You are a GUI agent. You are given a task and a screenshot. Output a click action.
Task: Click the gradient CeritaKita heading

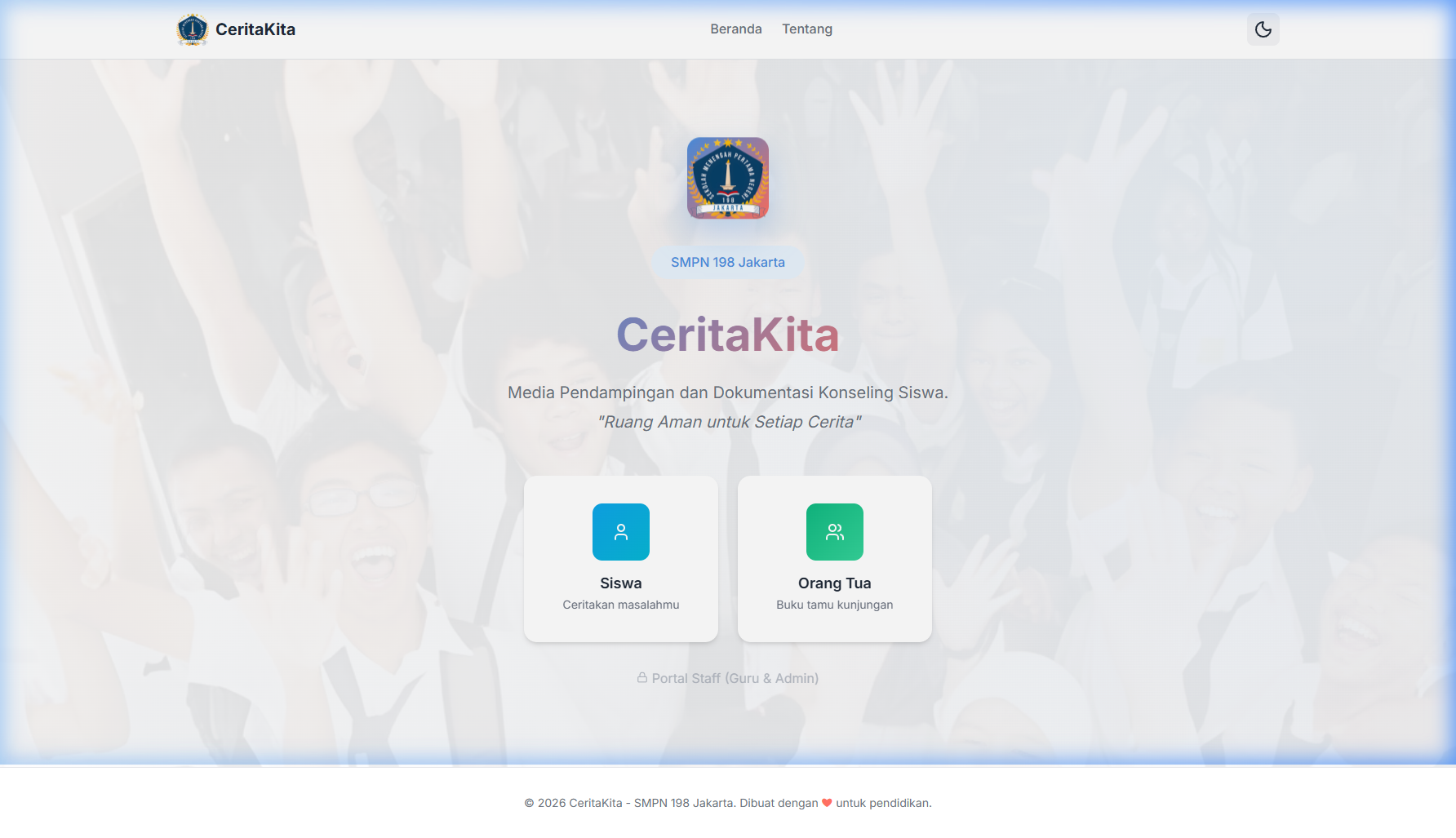pos(727,335)
